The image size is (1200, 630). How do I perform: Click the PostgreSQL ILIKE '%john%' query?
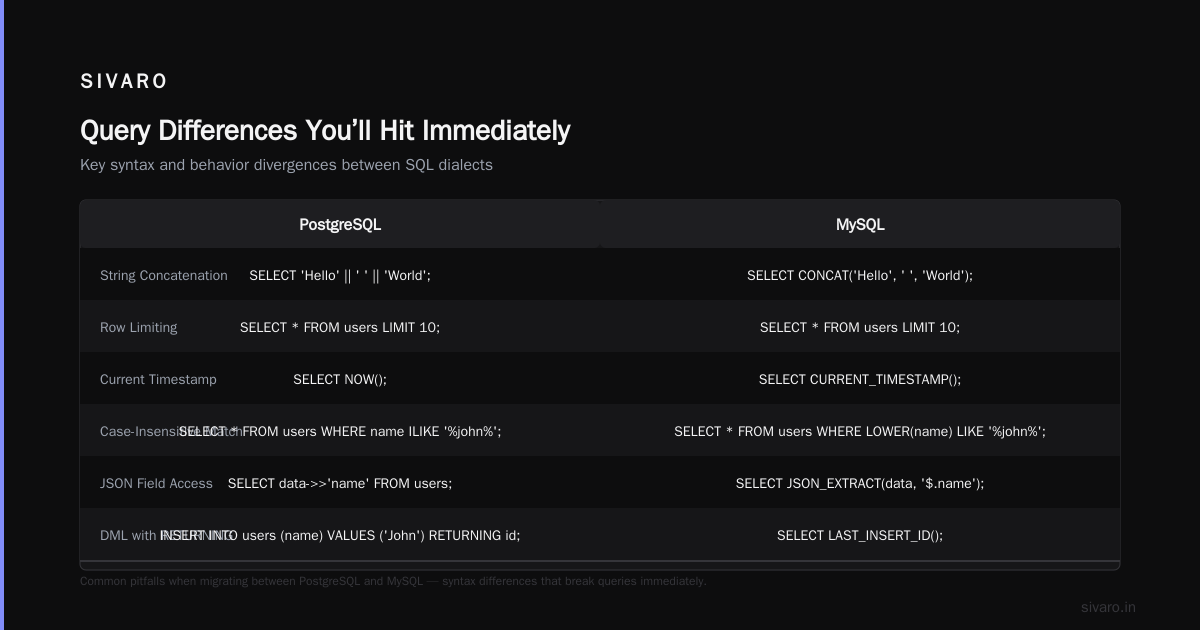point(340,431)
